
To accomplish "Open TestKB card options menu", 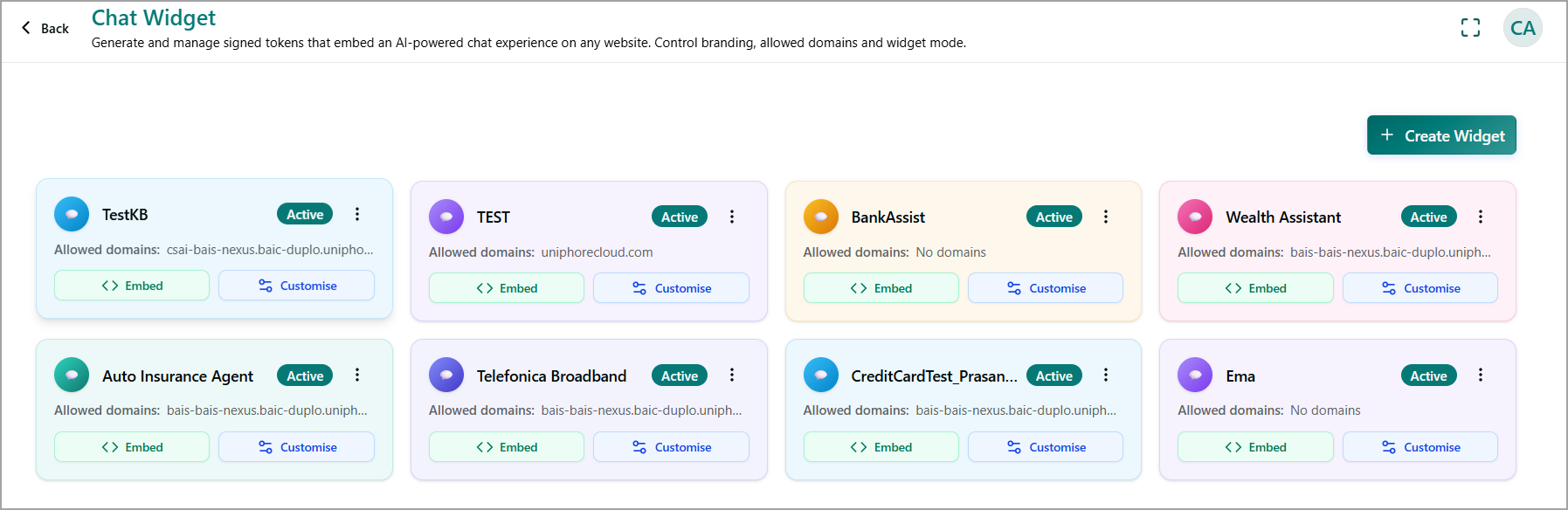I will point(357,214).
